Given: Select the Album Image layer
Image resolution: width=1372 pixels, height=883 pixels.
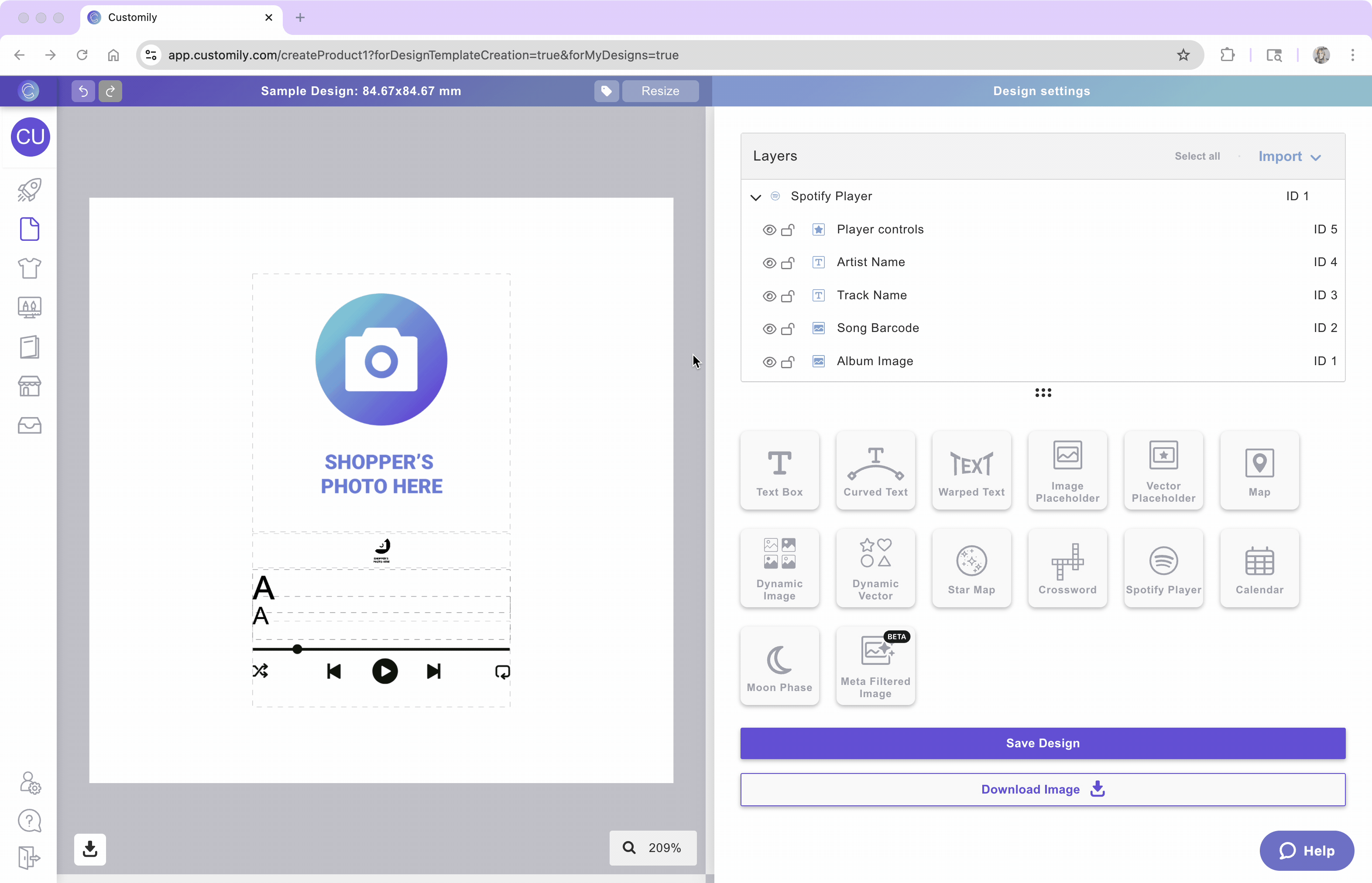Looking at the screenshot, I should coord(874,361).
